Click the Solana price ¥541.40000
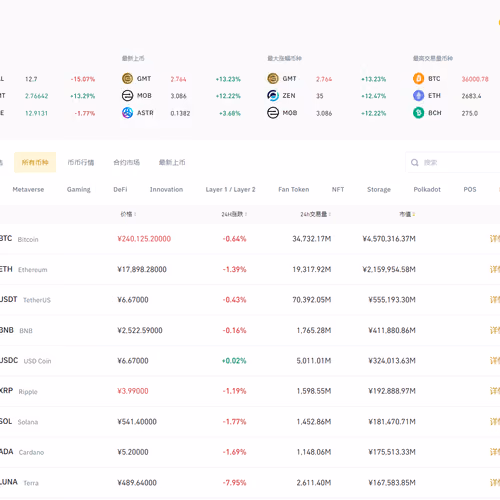 [137, 422]
